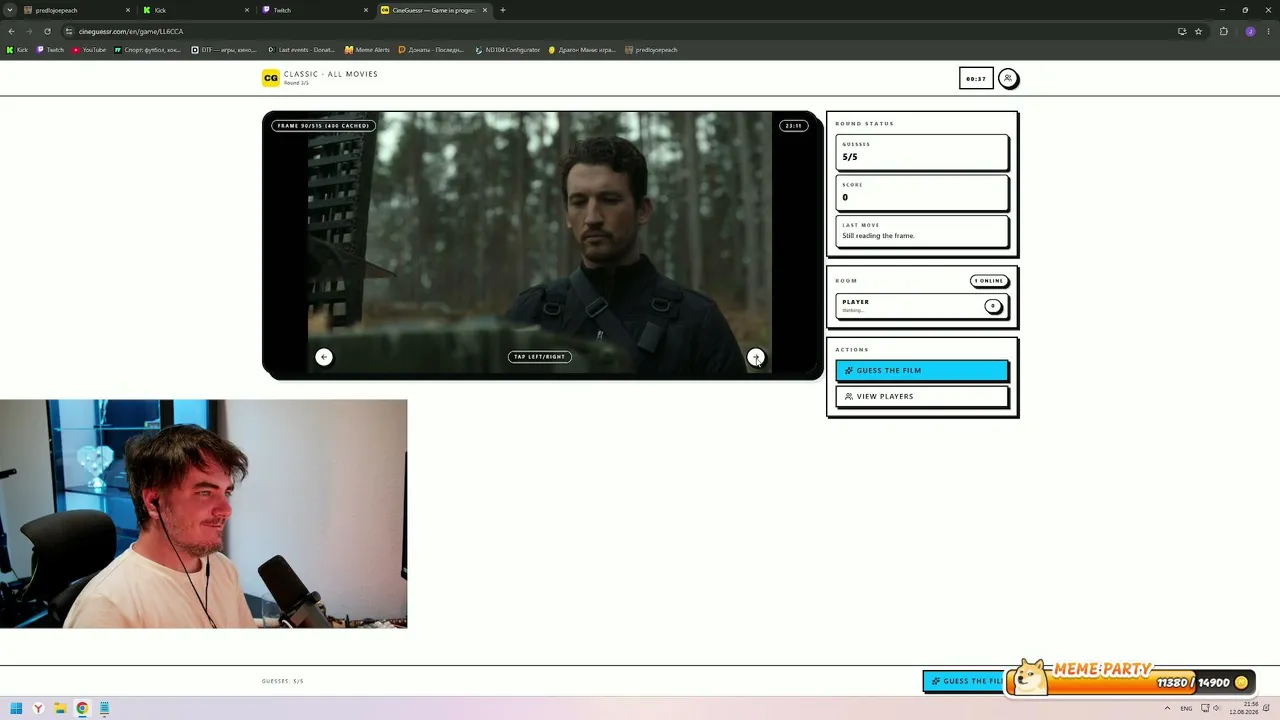Open the Last events - Donat... bookmark
Screen dimensions: 1280x720
(301, 50)
